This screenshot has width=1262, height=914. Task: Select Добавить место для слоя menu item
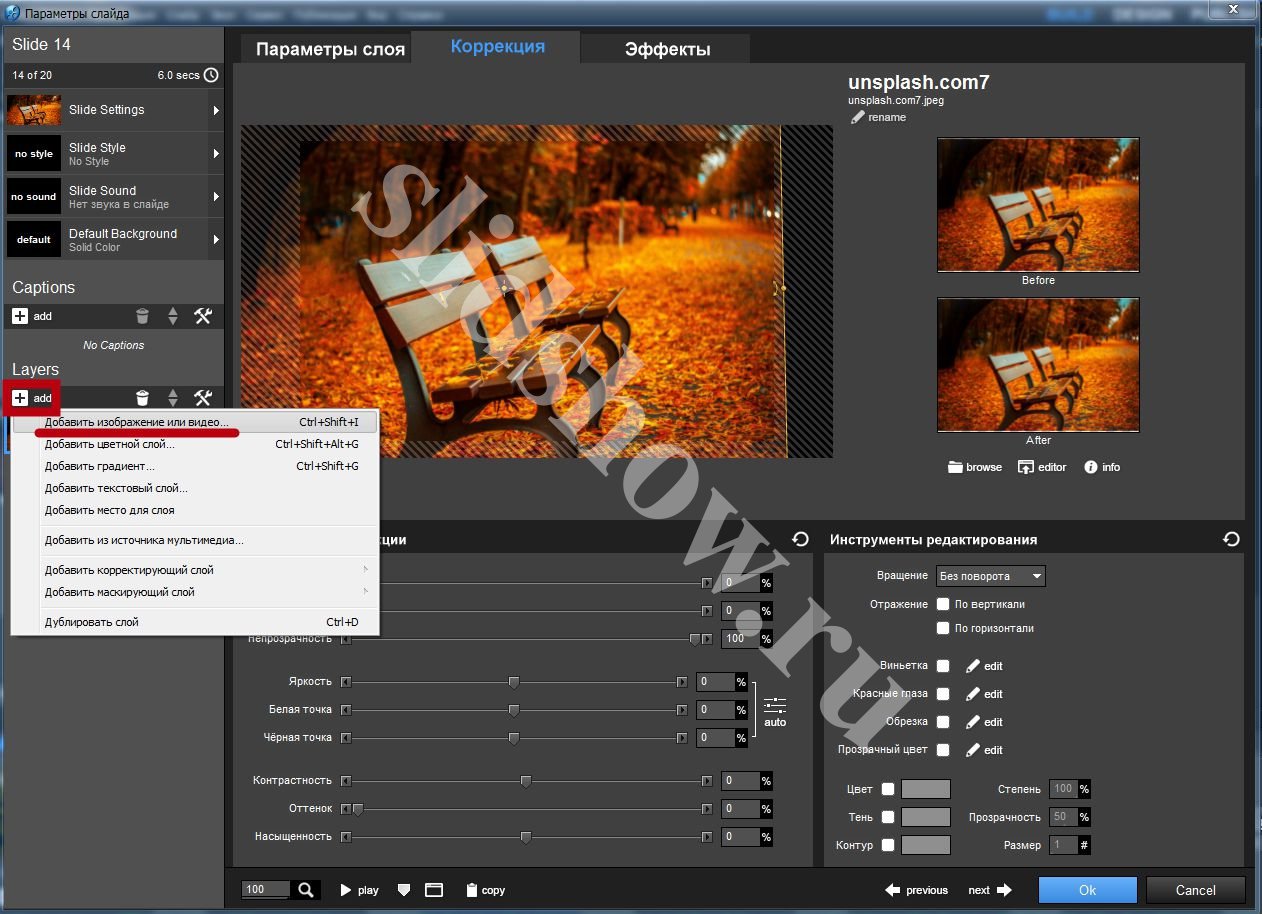(x=195, y=510)
